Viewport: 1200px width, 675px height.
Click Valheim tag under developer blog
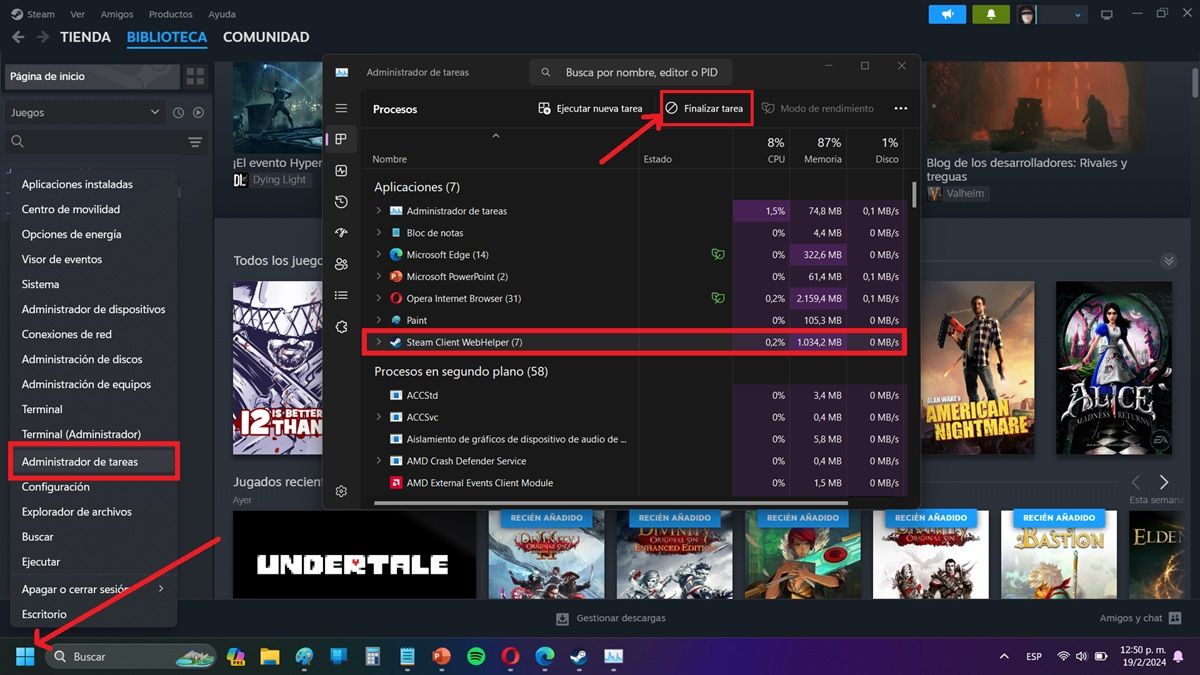coord(956,193)
